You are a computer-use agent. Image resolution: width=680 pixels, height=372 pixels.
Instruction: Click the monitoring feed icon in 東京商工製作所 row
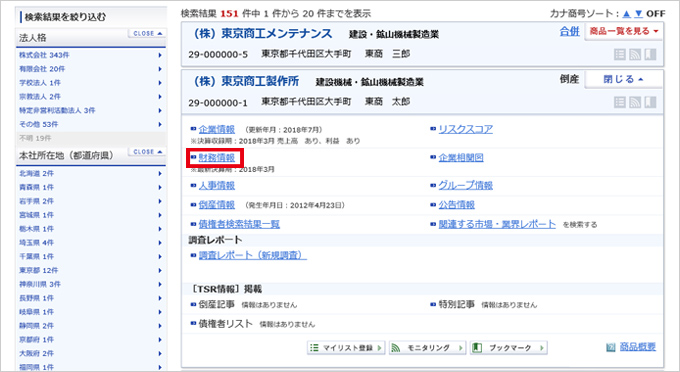635,102
